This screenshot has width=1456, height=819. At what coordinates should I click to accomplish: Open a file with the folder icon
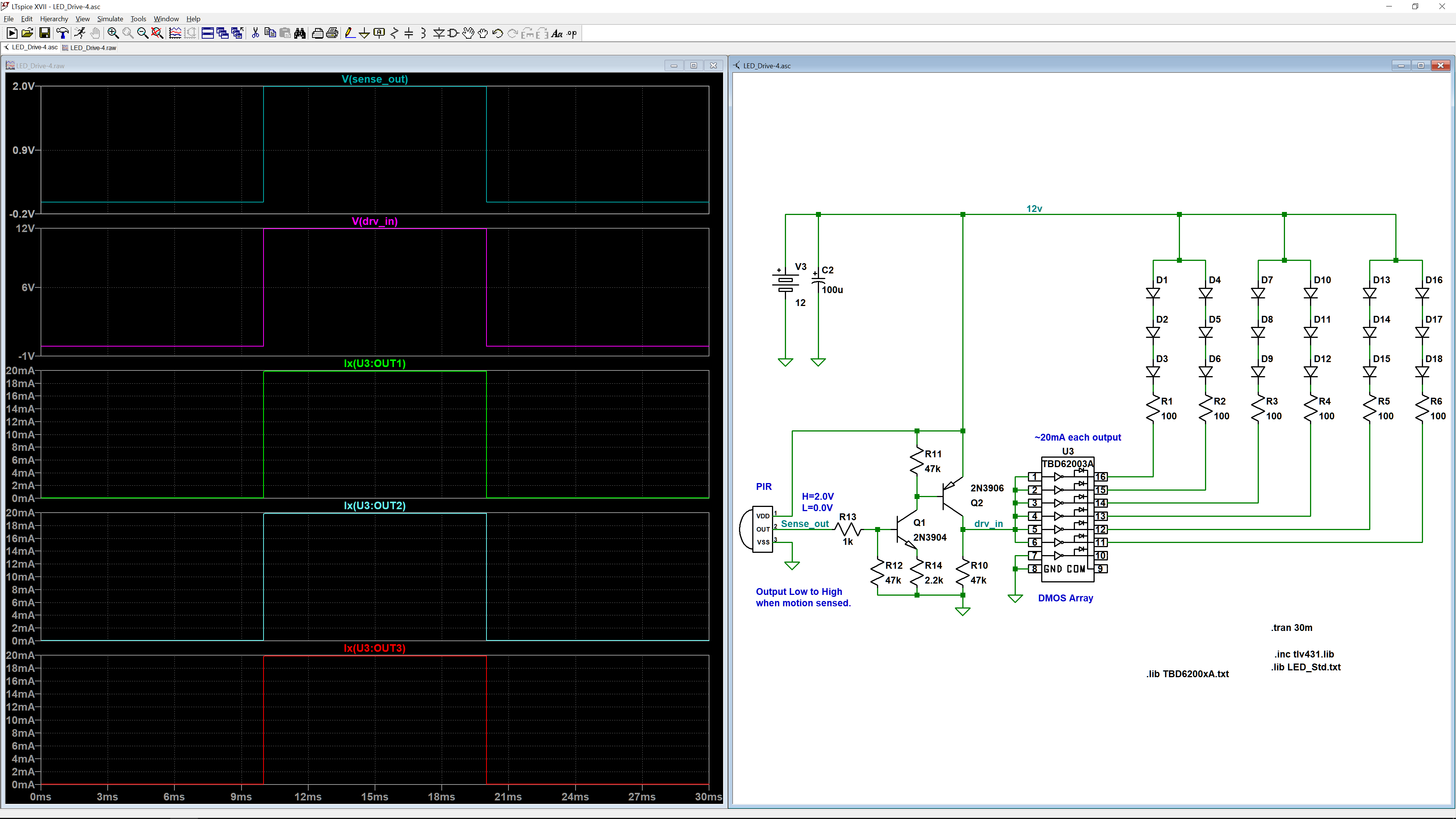click(27, 33)
